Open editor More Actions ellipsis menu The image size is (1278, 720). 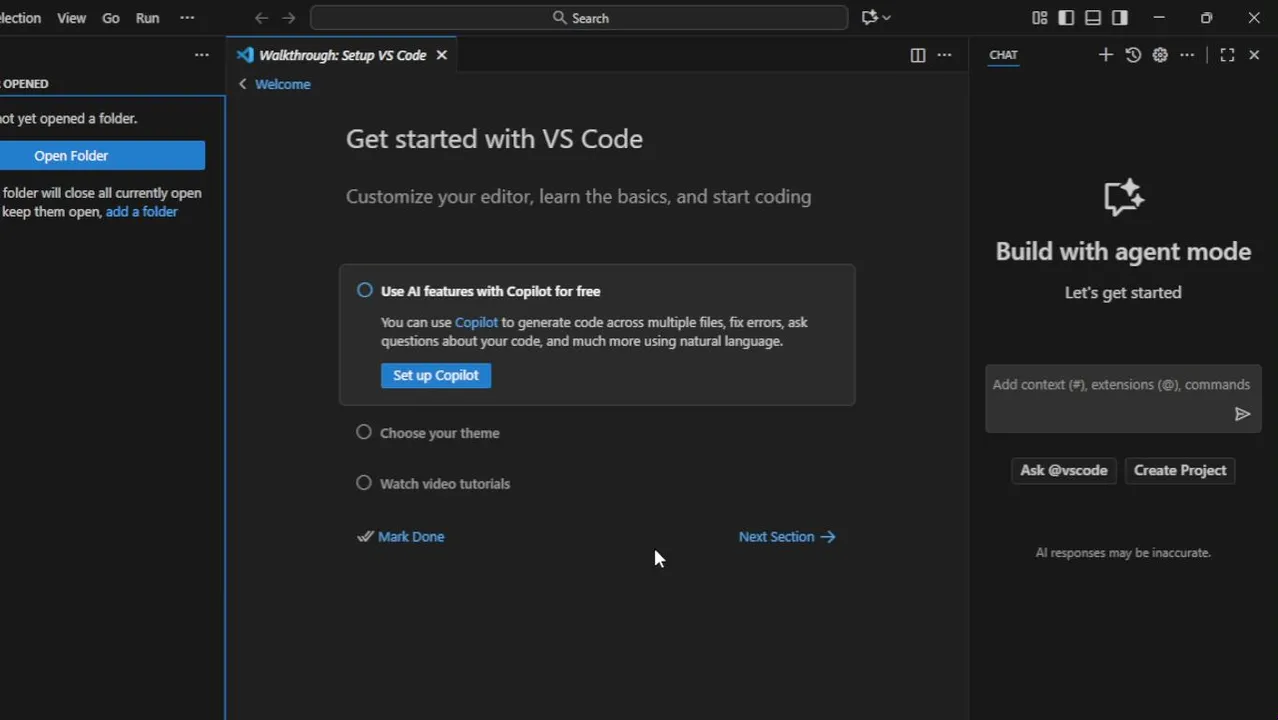pyautogui.click(x=944, y=55)
